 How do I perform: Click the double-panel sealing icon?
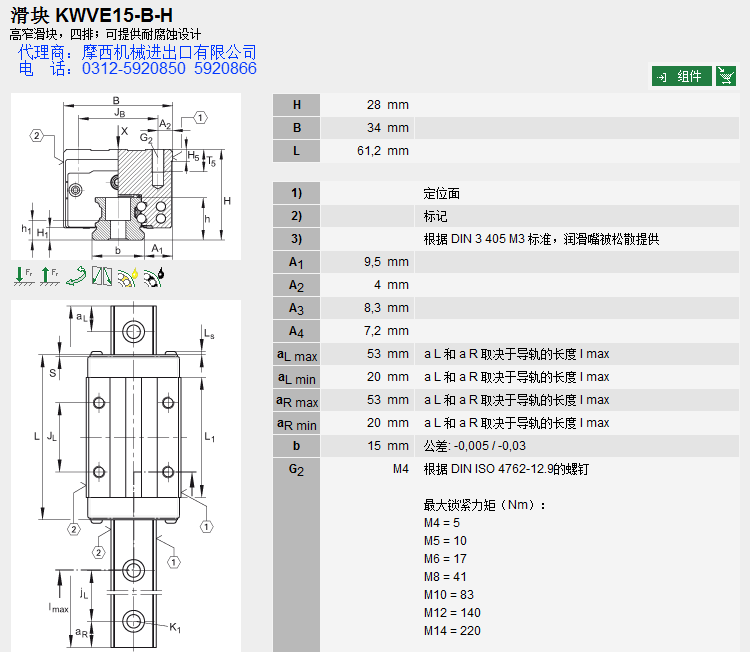pyautogui.click(x=102, y=276)
